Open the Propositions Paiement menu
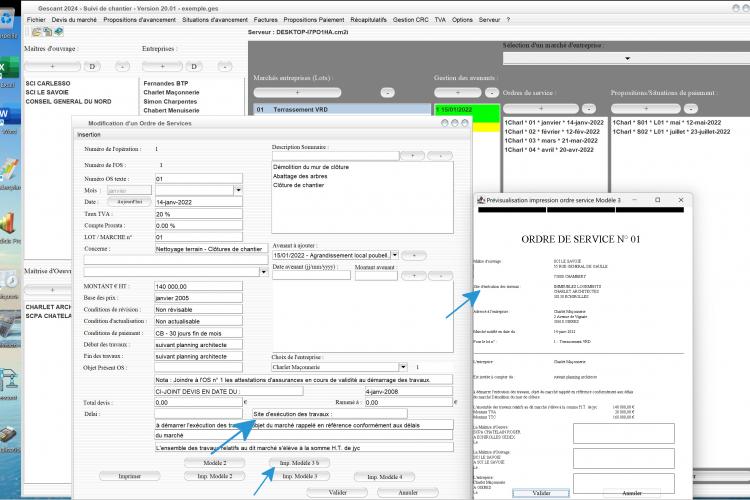Image resolution: width=750 pixels, height=500 pixels. tap(314, 20)
